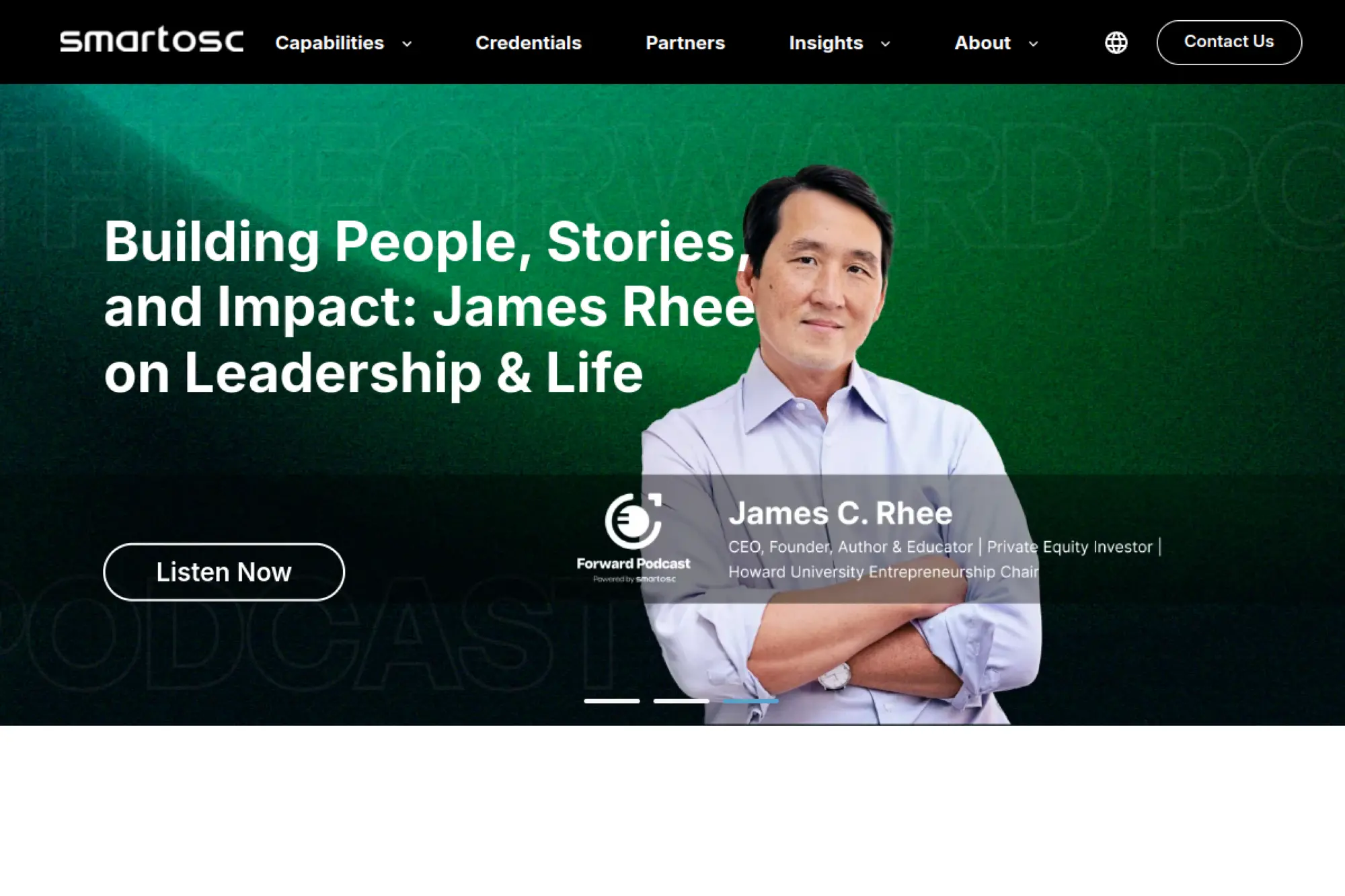Screen dimensions: 1345x896
Task: Open the Partners page
Action: click(685, 43)
